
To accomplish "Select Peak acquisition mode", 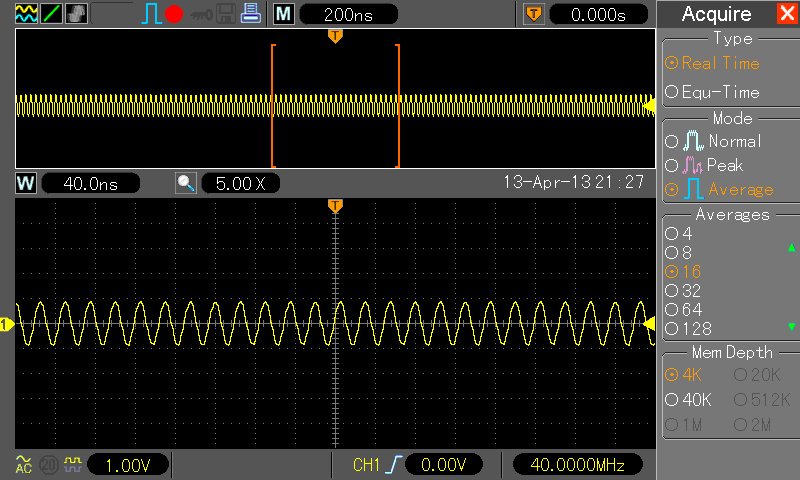I will coord(704,165).
